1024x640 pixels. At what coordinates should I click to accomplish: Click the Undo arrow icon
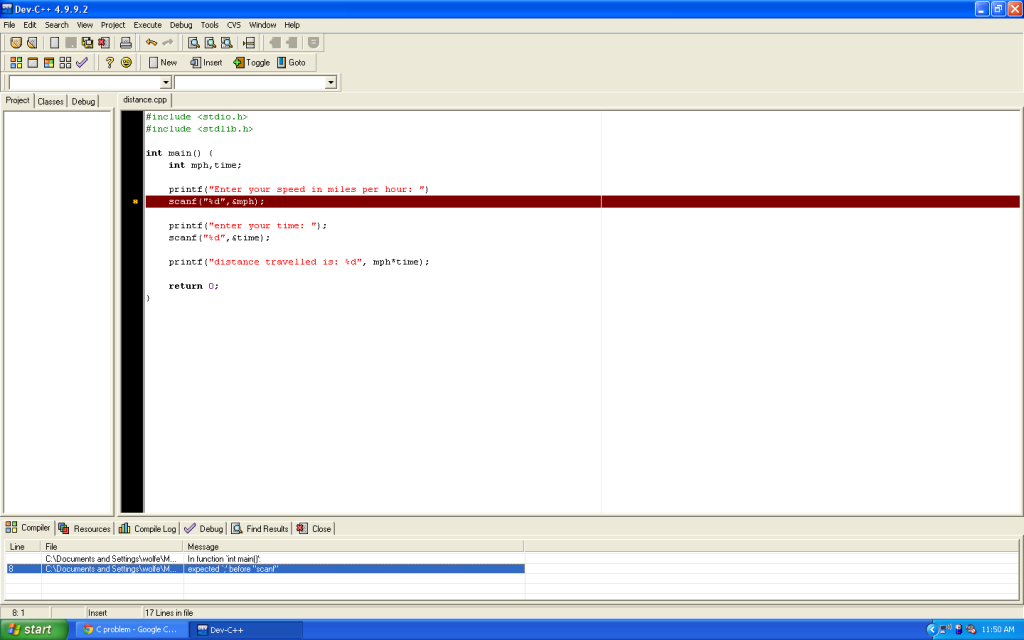click(x=151, y=43)
